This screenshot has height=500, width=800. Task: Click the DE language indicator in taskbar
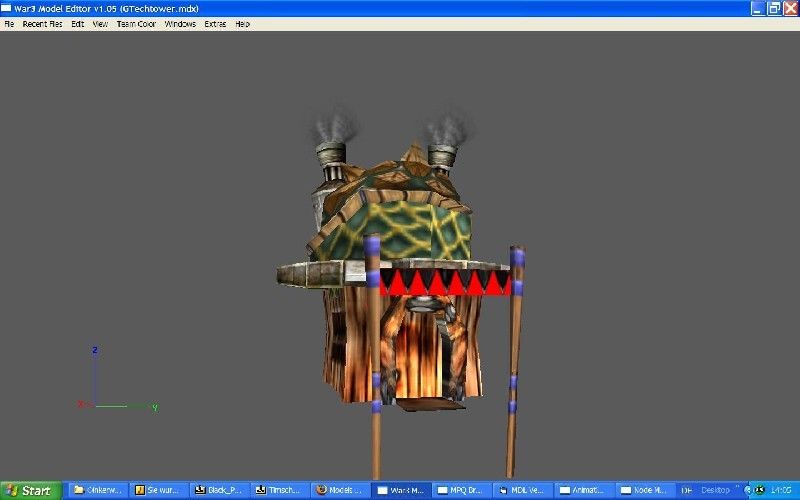687,491
